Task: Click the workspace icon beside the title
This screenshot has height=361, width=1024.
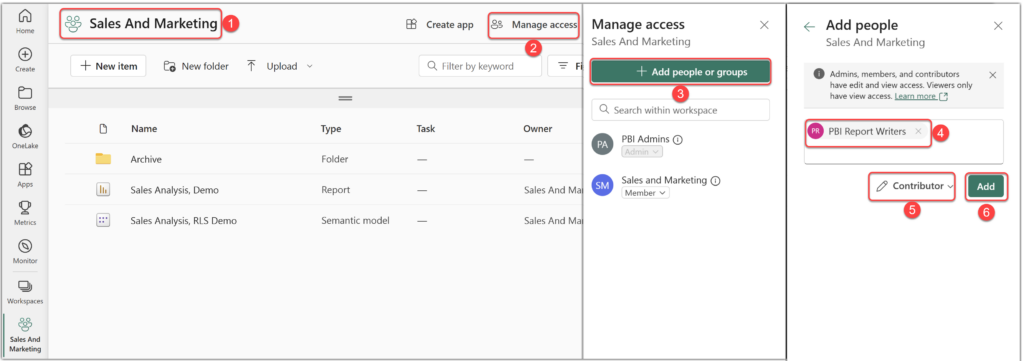Action: click(x=73, y=24)
